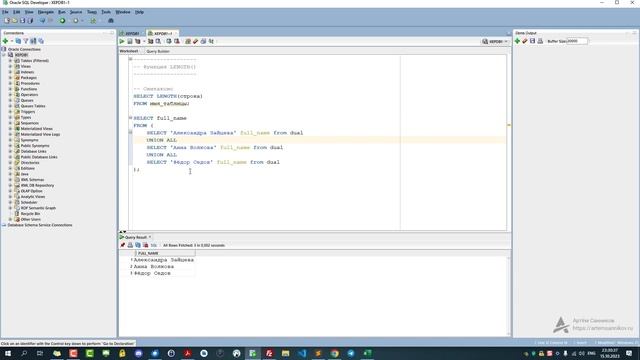Expand the Tables (Filtered) node

11,60
